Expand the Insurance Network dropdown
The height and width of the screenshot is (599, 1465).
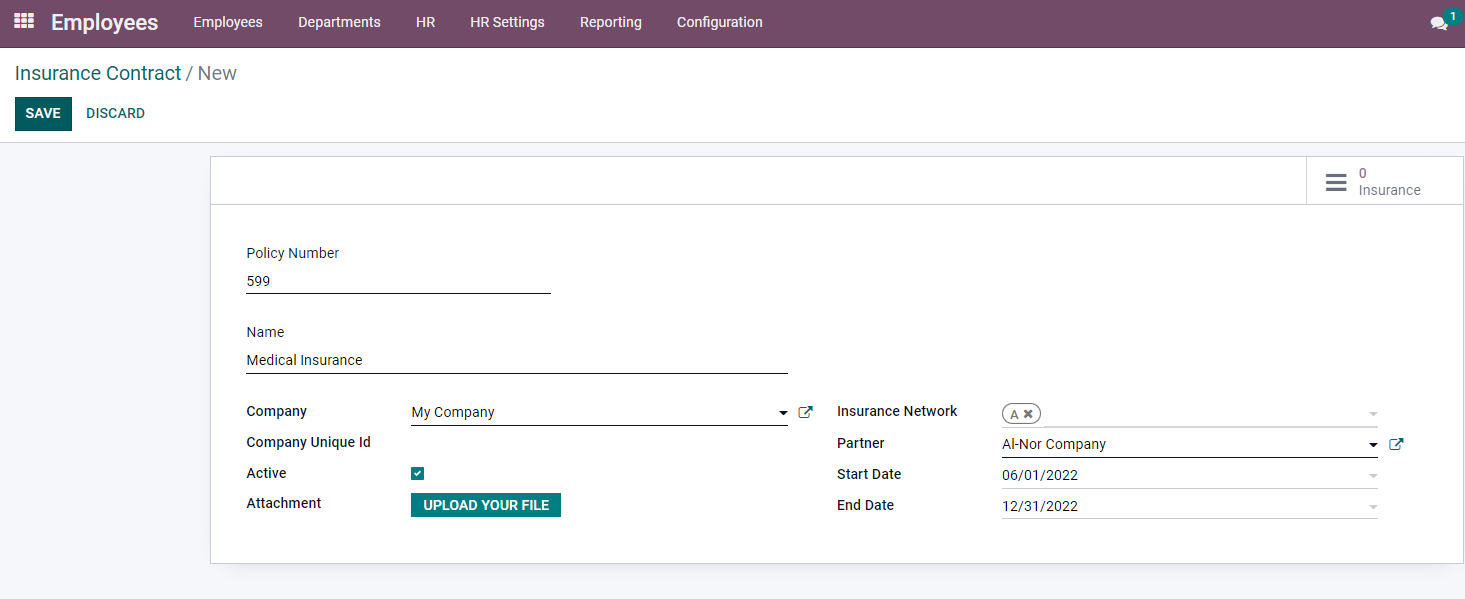pyautogui.click(x=1372, y=414)
